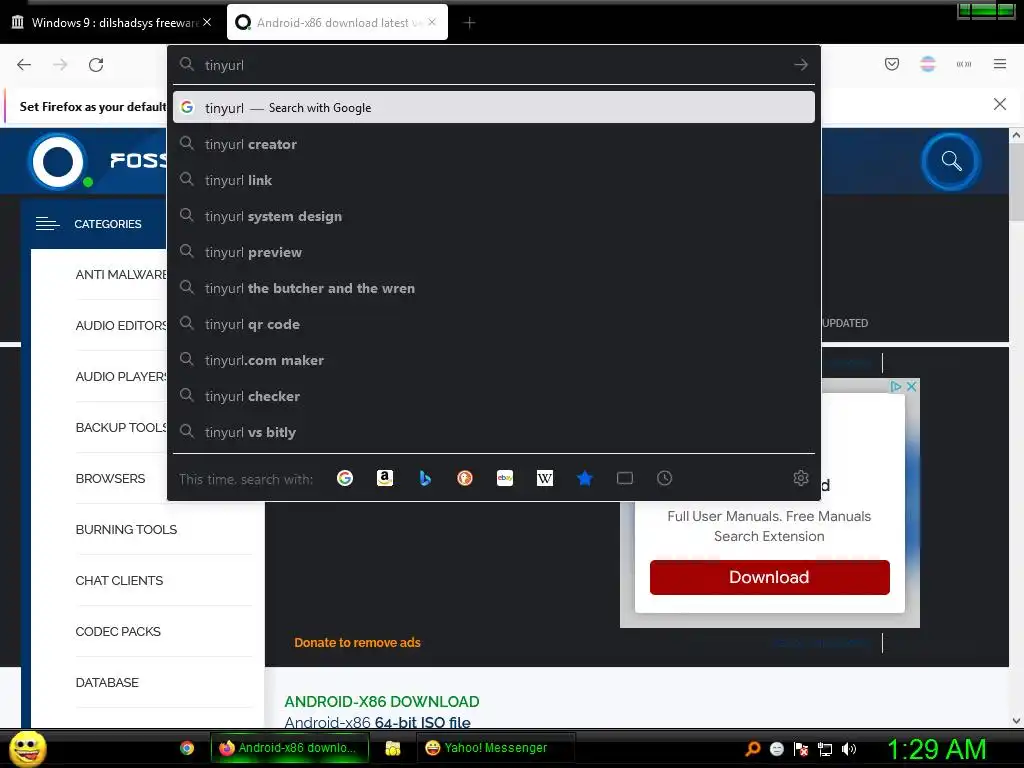Open CODEC PACKS category
1024x768 pixels.
click(x=118, y=632)
